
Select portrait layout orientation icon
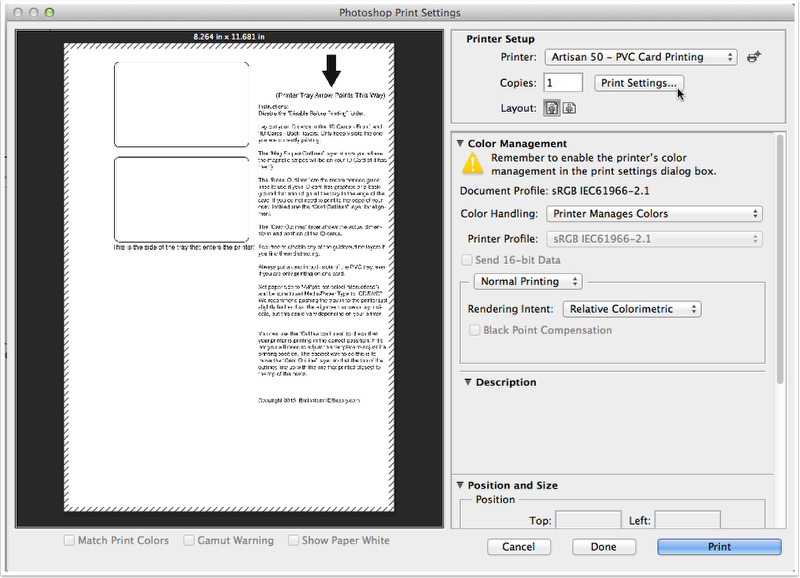click(x=552, y=108)
